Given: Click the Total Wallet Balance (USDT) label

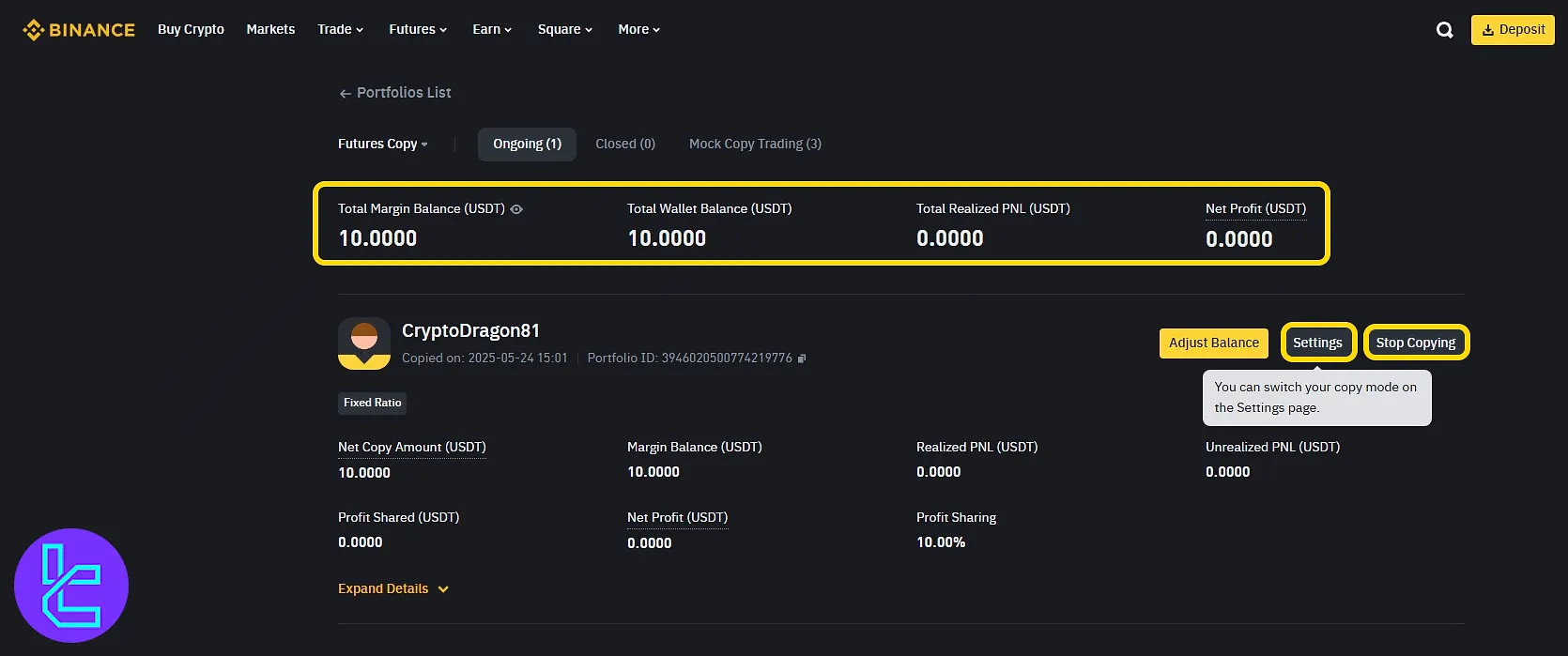Looking at the screenshot, I should point(709,209).
